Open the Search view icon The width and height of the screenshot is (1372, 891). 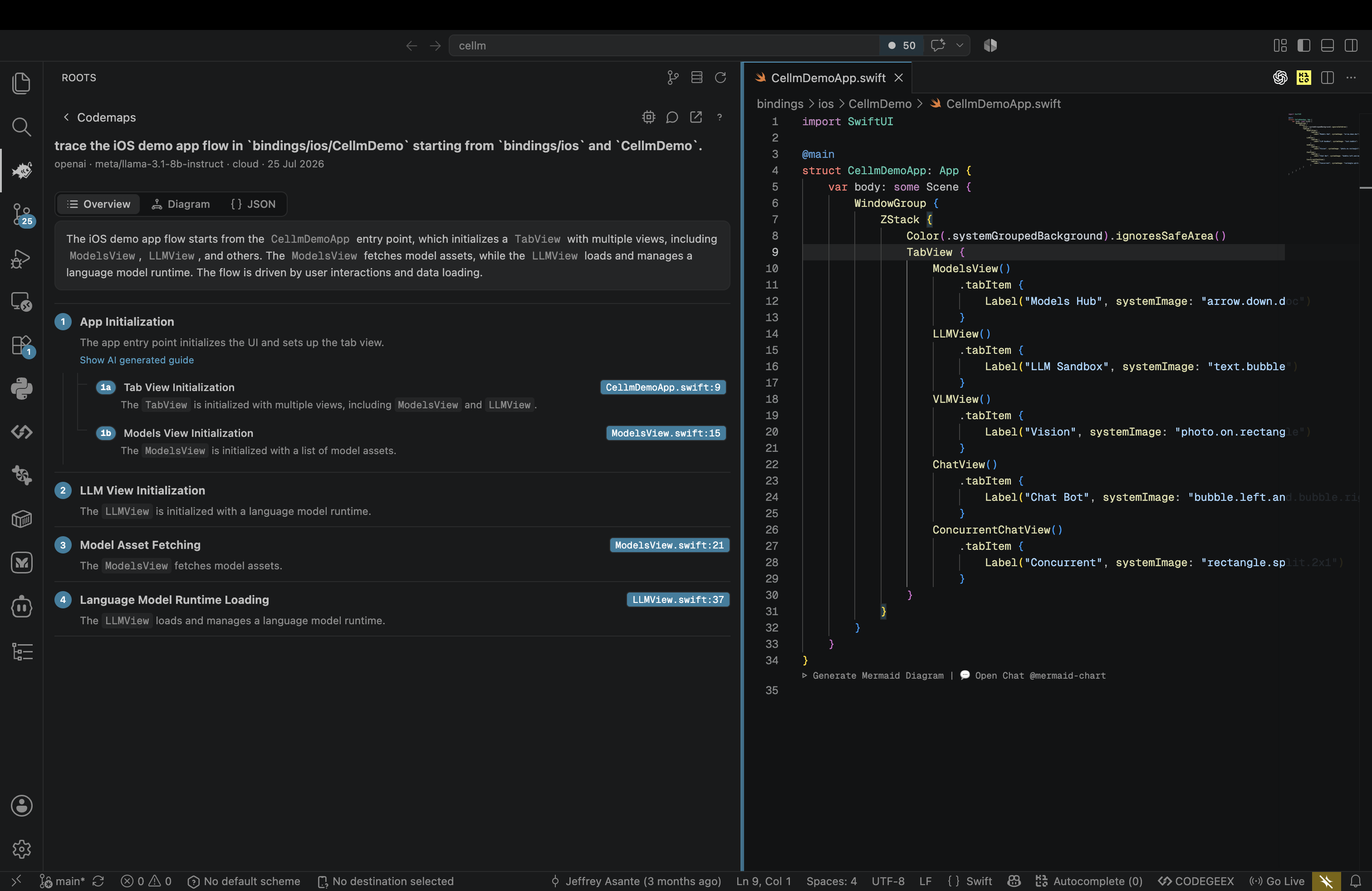(x=21, y=127)
